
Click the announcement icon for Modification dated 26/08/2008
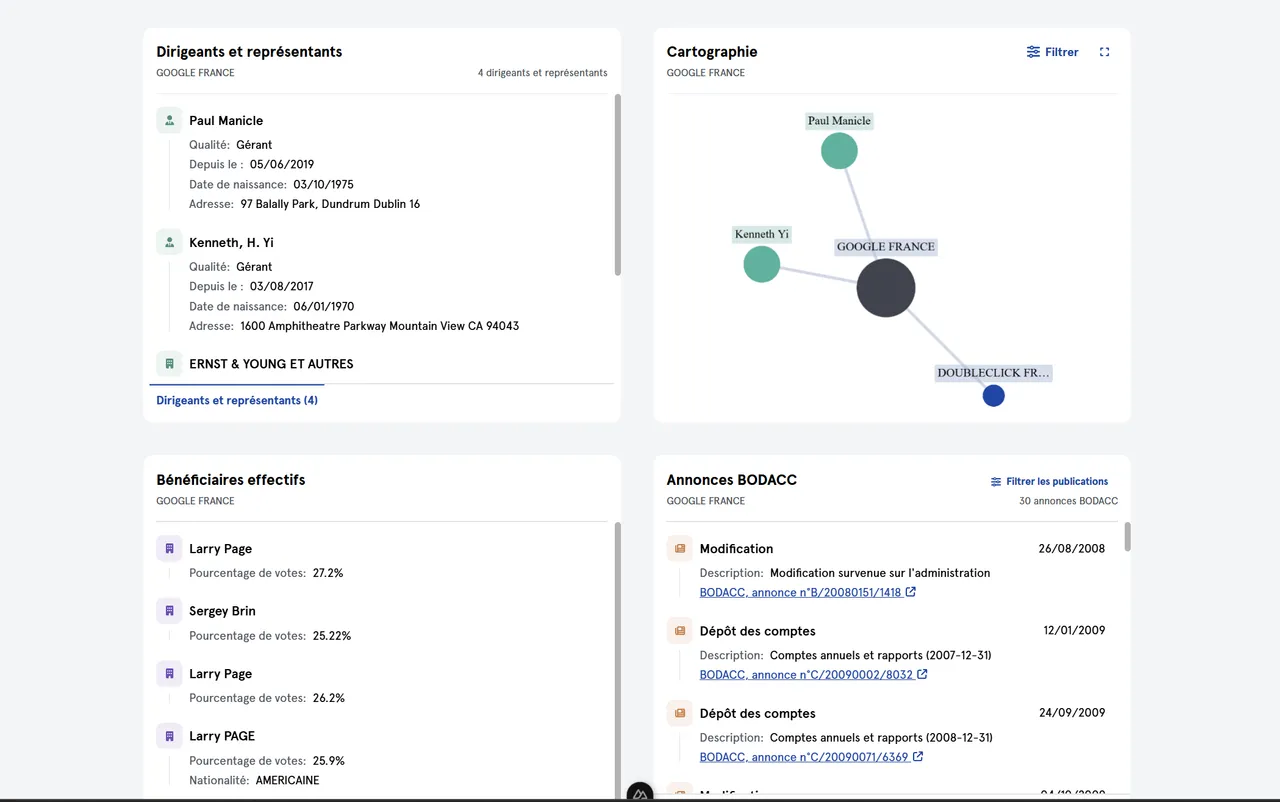[680, 549]
